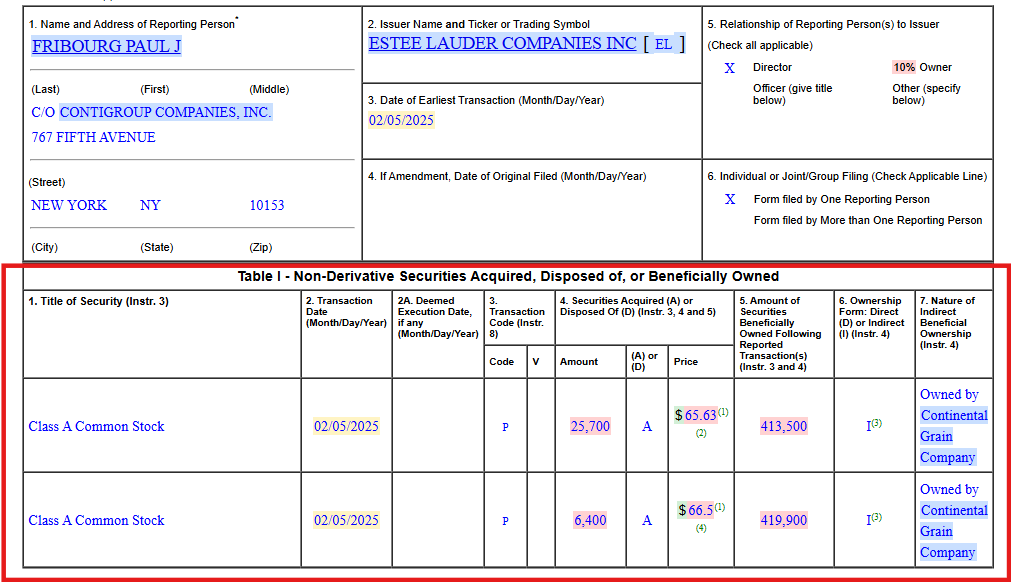Click the Other (specify below) label
The width and height of the screenshot is (1011, 582).
click(x=927, y=94)
